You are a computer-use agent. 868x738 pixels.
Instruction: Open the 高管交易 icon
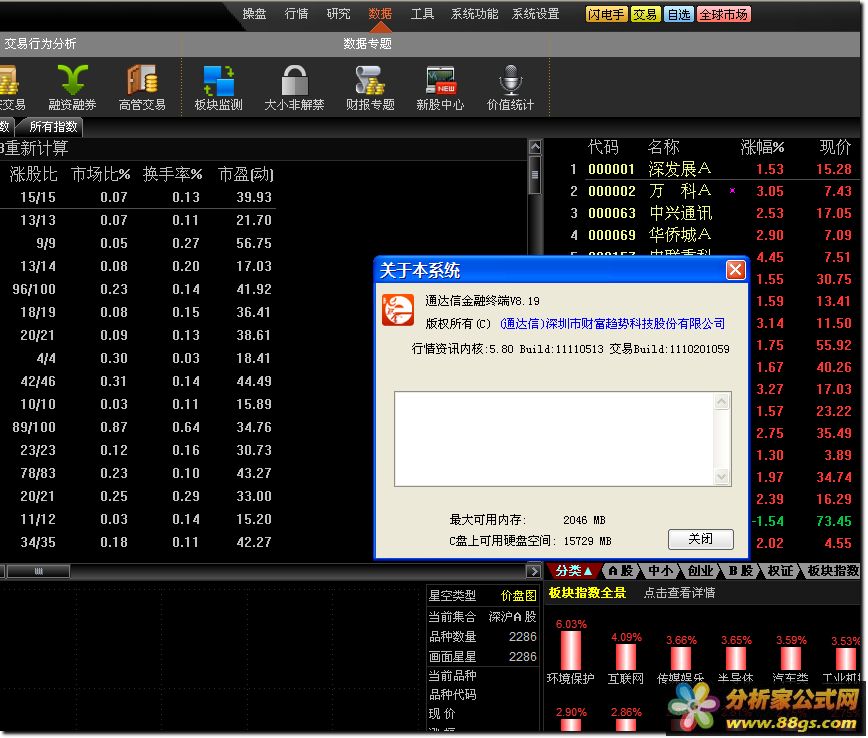pos(142,87)
